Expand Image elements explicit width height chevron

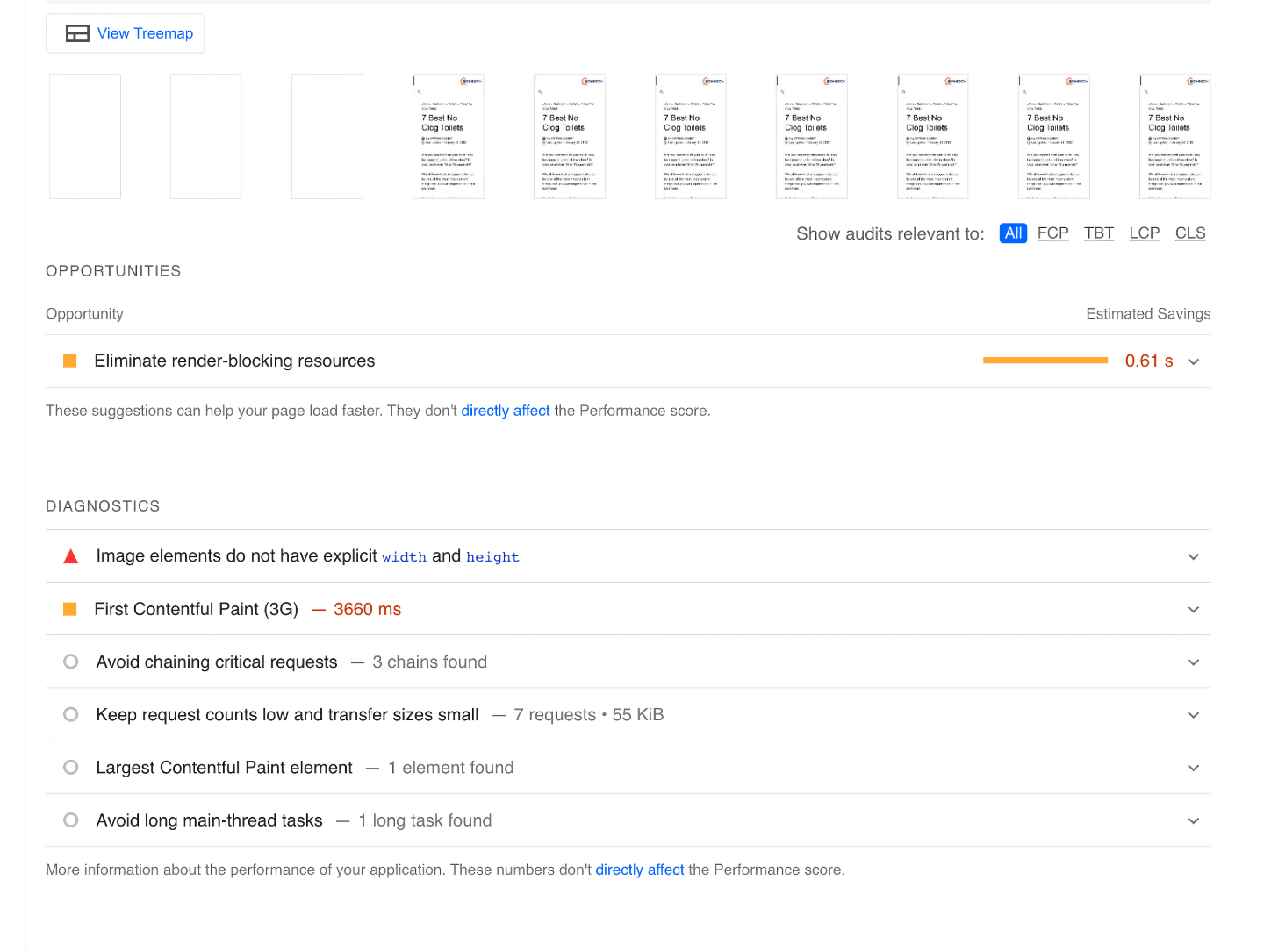[1194, 557]
